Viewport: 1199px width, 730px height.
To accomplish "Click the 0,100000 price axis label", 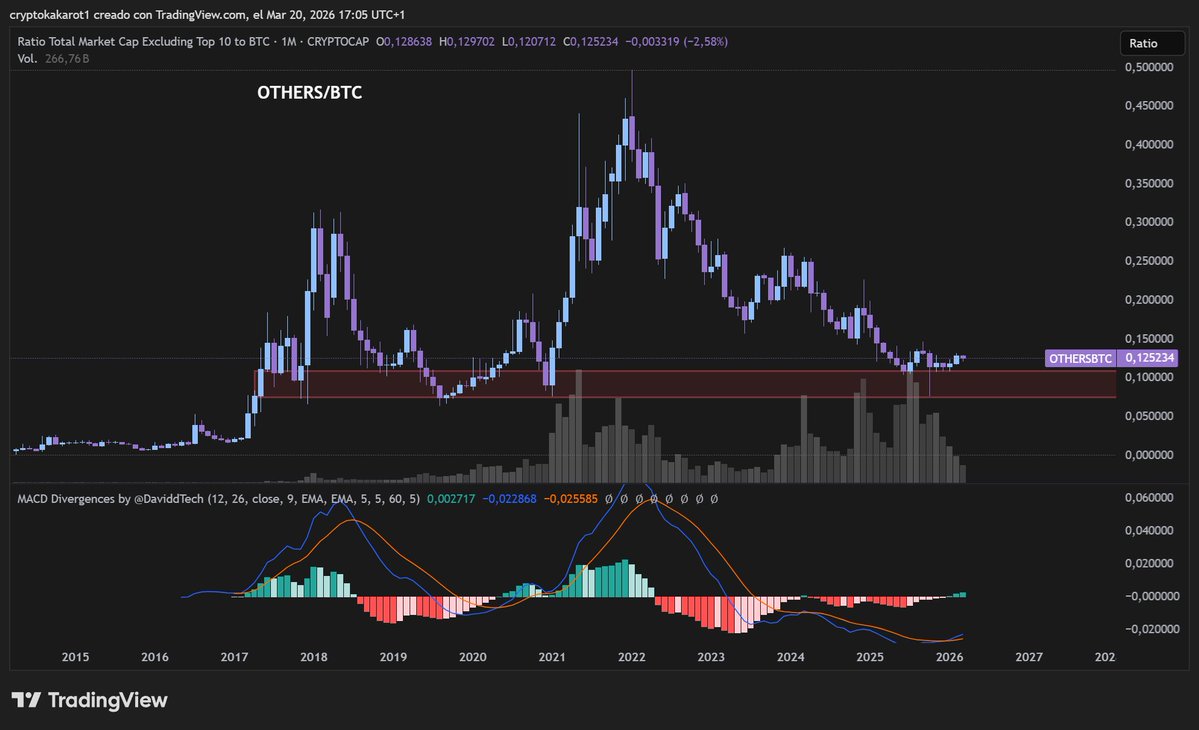I will (x=1149, y=378).
